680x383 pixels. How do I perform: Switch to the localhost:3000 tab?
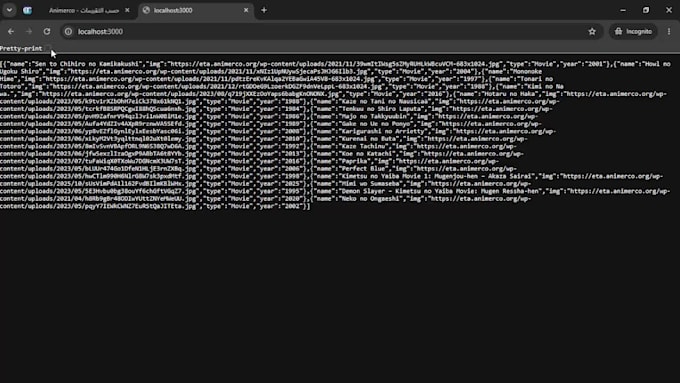(195, 10)
